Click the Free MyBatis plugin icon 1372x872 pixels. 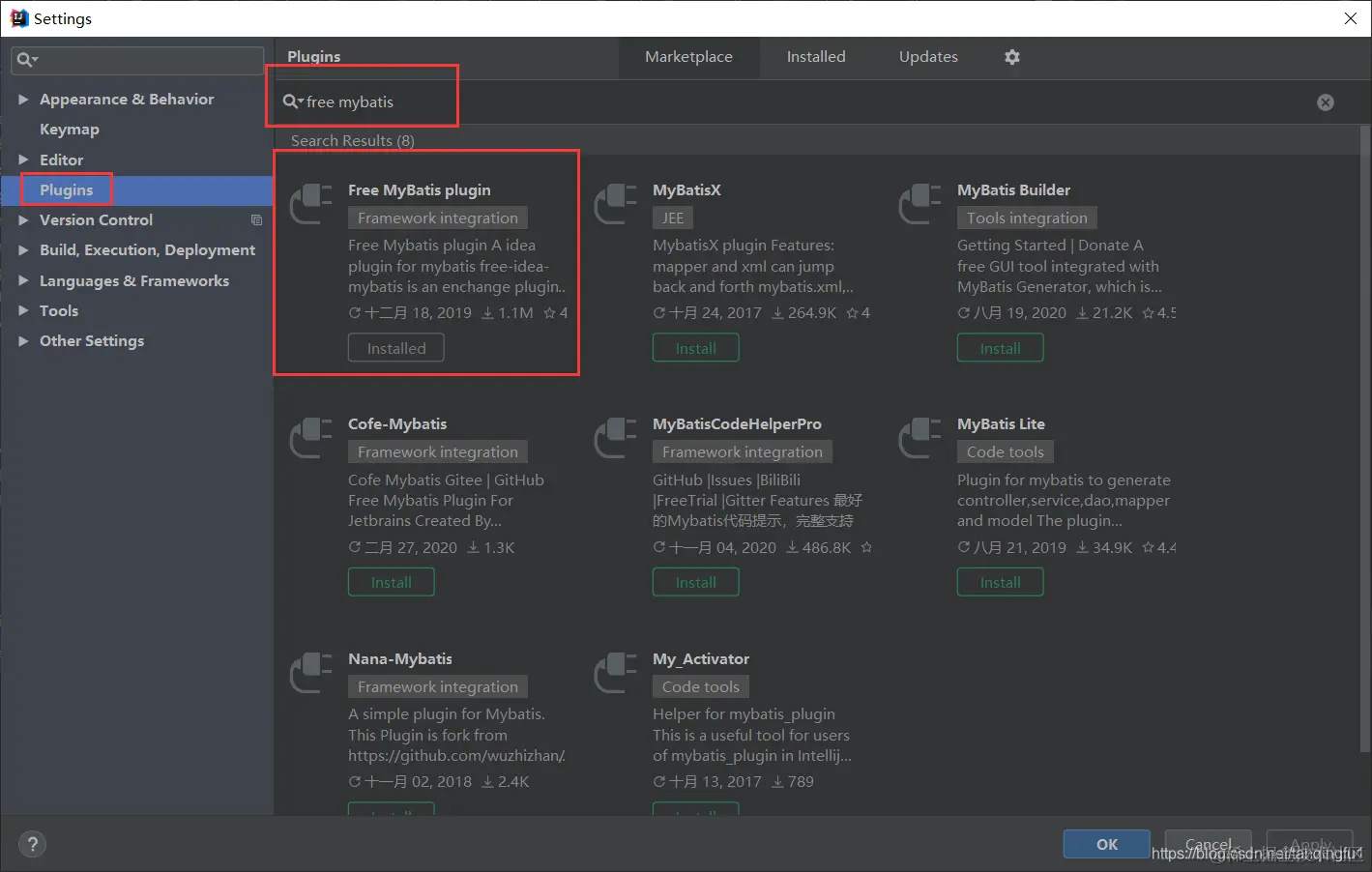pyautogui.click(x=311, y=203)
